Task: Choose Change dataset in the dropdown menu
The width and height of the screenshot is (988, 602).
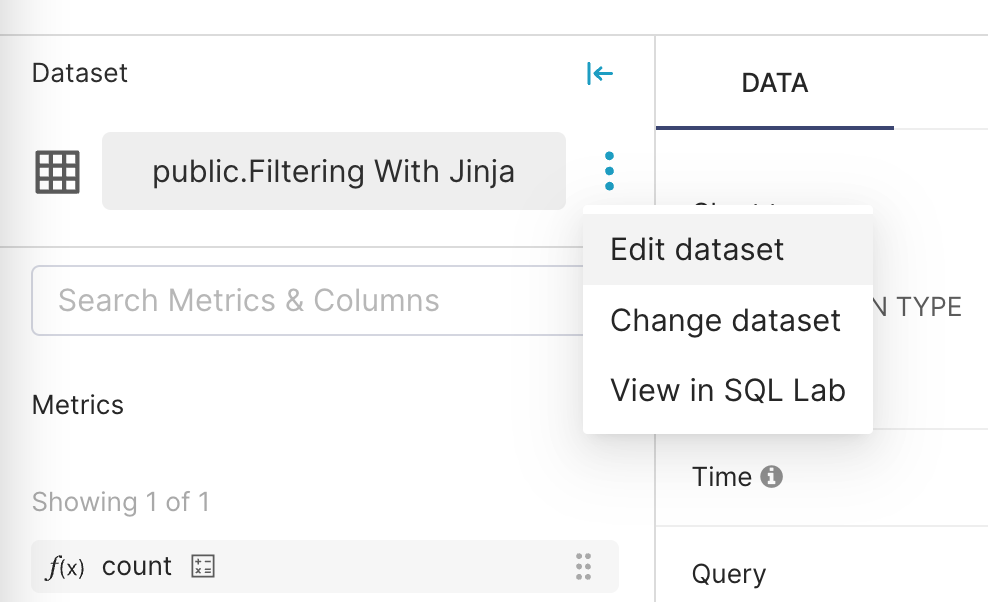Action: click(725, 320)
